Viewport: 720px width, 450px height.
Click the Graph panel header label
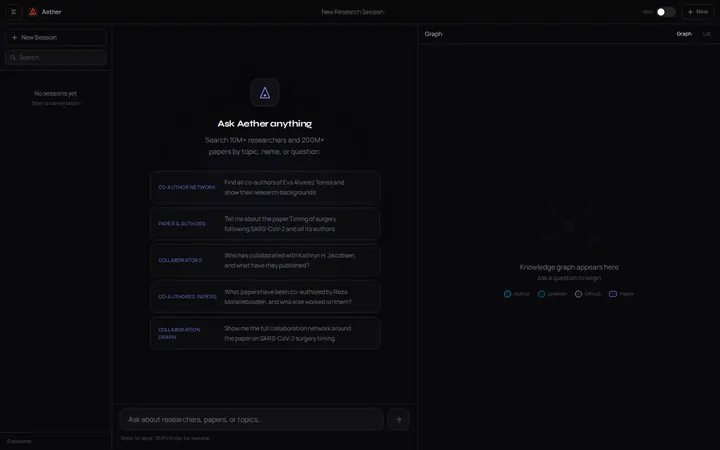pos(433,34)
